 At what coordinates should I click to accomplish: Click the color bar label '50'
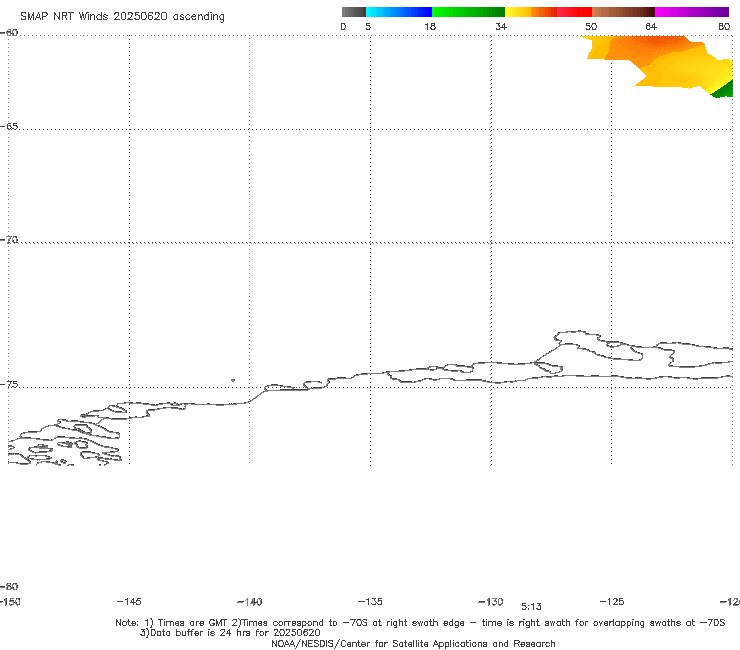[591, 26]
